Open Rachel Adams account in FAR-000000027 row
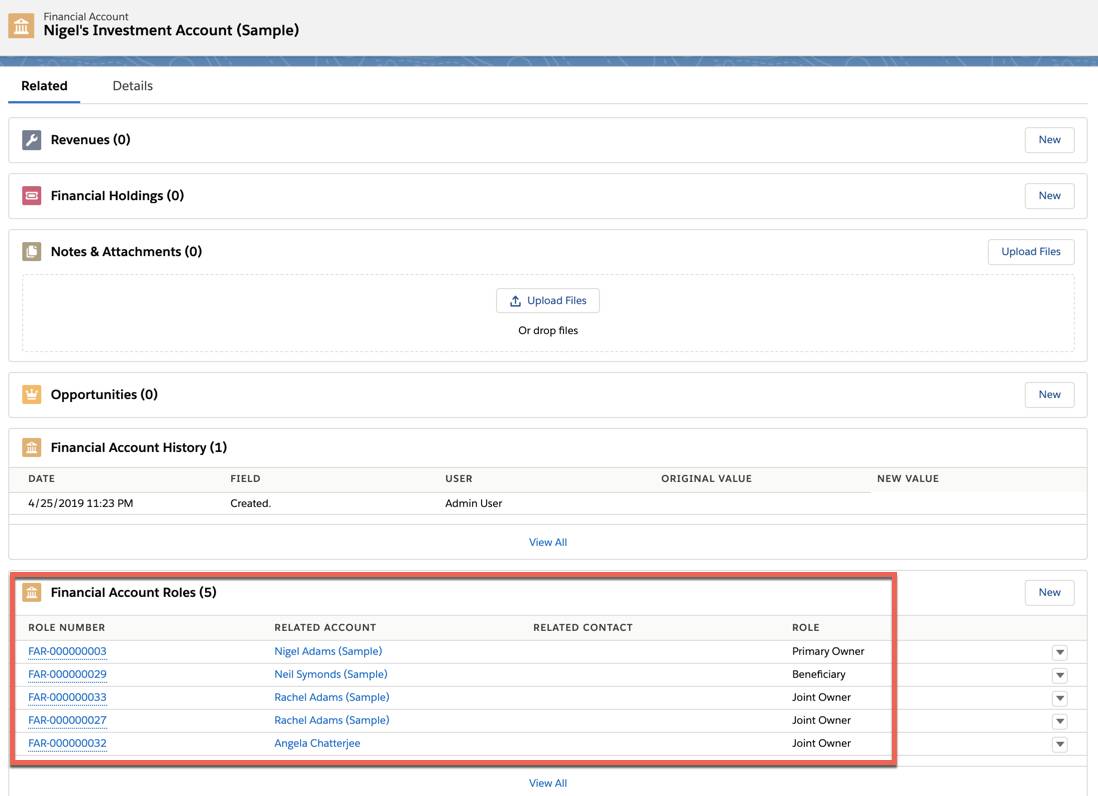 332,720
